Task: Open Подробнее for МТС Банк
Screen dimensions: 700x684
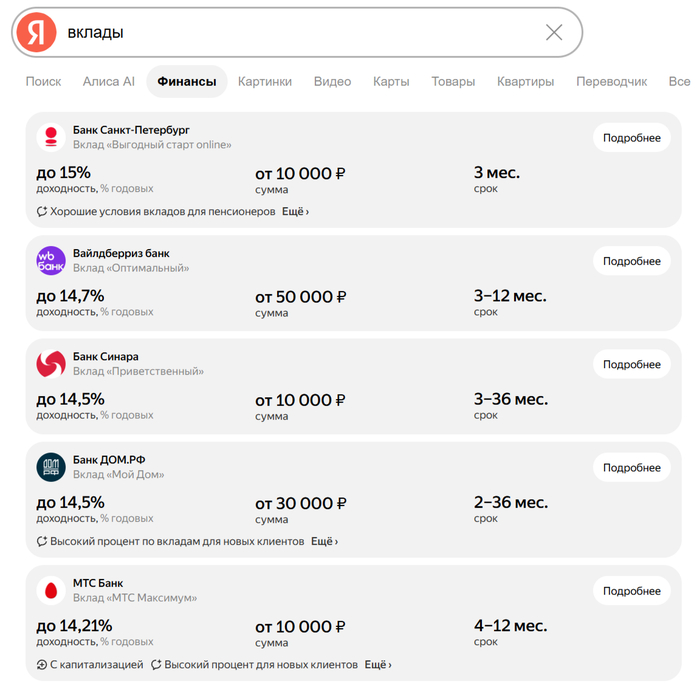Action: (x=631, y=591)
